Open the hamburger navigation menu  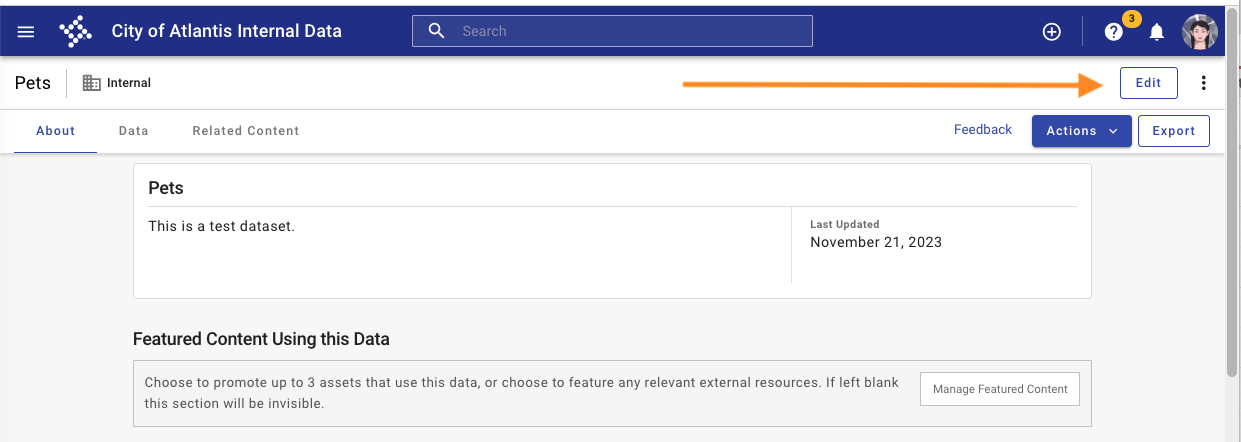click(26, 31)
